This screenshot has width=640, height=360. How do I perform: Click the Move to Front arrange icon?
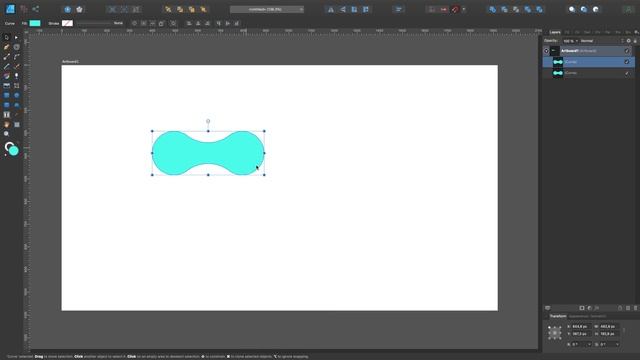[203, 9]
